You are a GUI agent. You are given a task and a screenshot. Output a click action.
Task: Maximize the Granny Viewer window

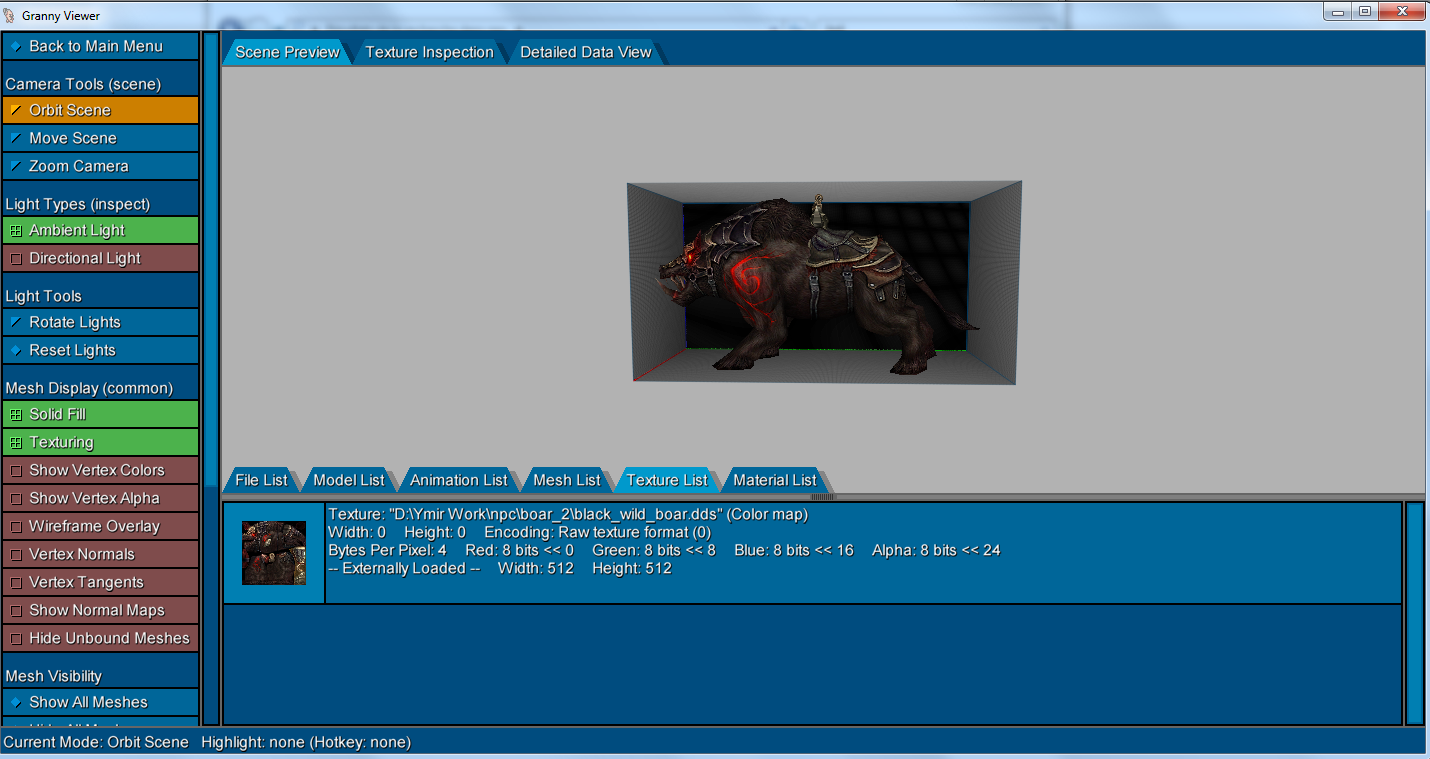(x=1364, y=11)
